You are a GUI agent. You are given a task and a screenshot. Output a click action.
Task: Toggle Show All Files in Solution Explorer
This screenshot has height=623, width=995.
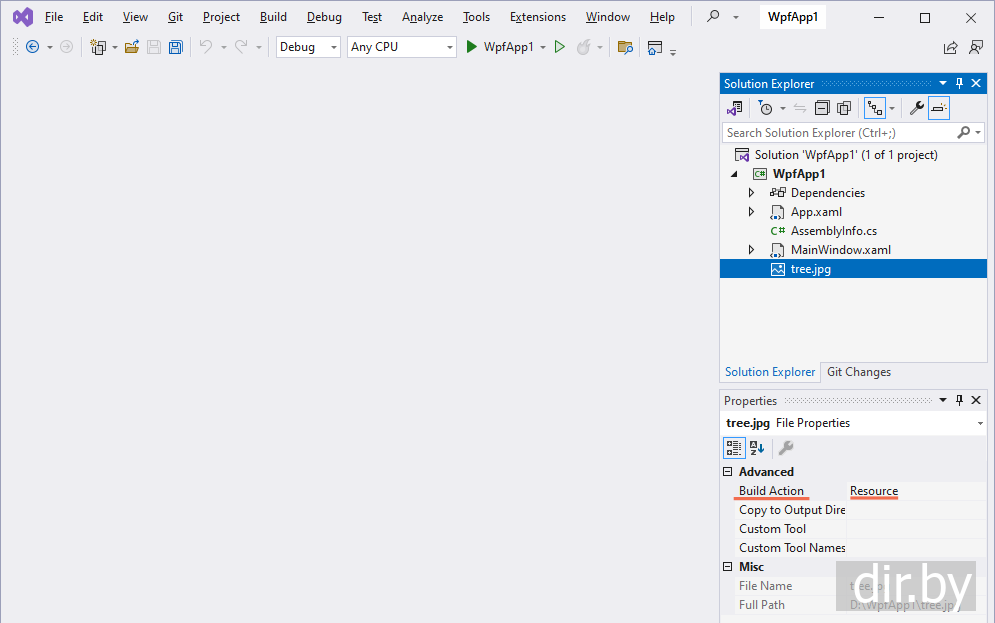pyautogui.click(x=844, y=108)
